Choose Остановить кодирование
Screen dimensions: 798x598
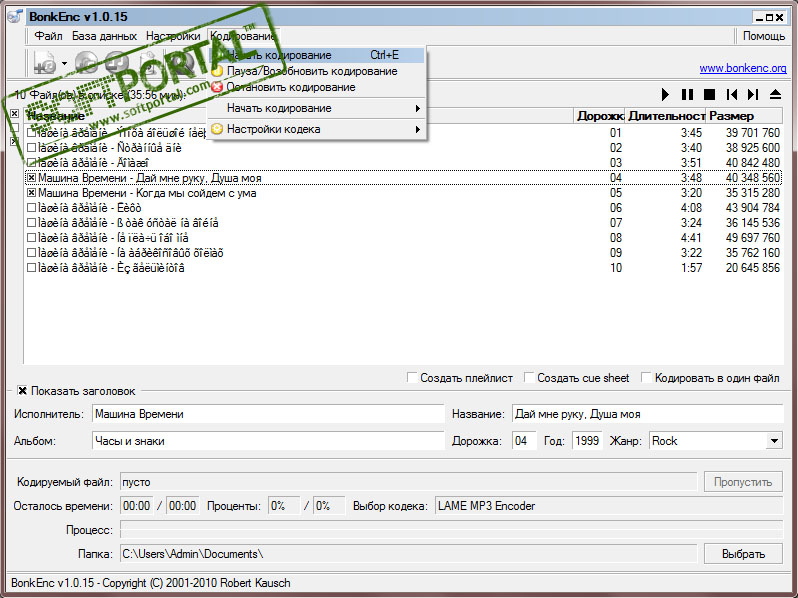(x=317, y=87)
